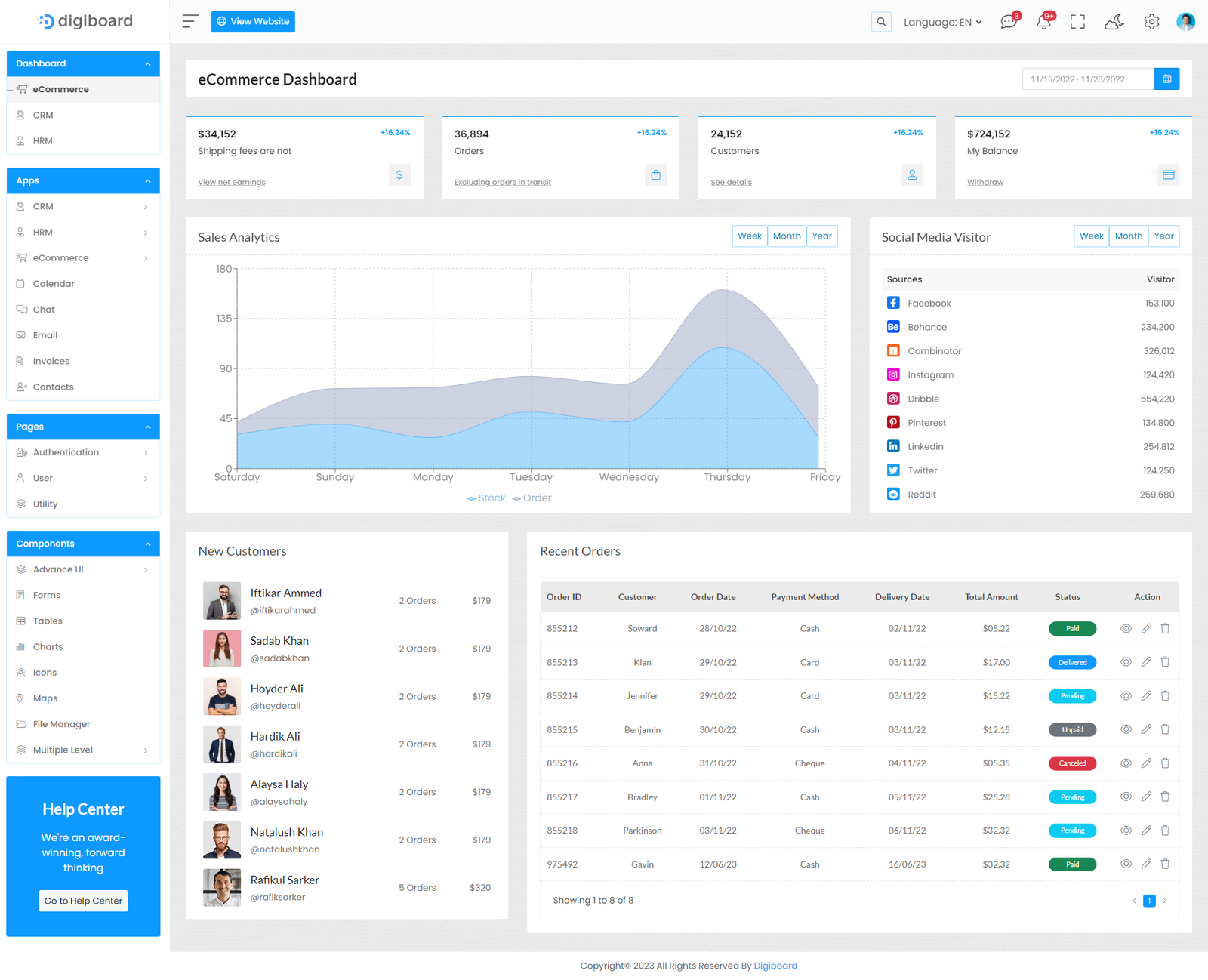Viewport: 1208px width, 980px height.
Task: Enter fullscreen mode using header icon
Action: pos(1077,22)
